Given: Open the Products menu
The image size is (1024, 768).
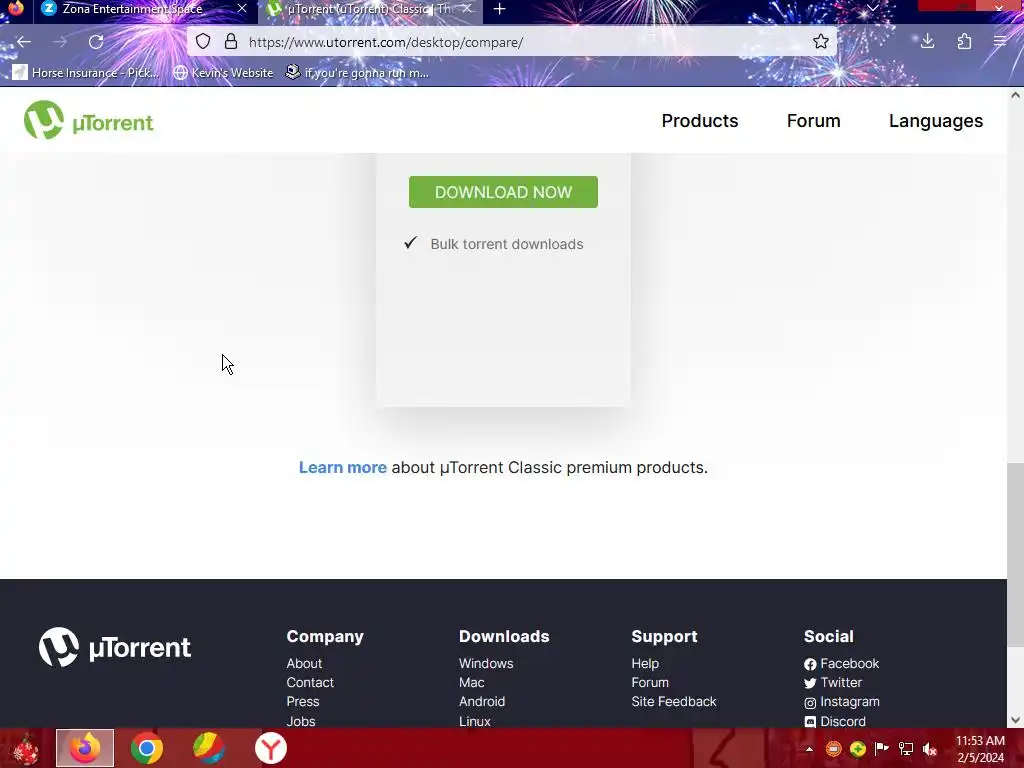Looking at the screenshot, I should pos(699,121).
